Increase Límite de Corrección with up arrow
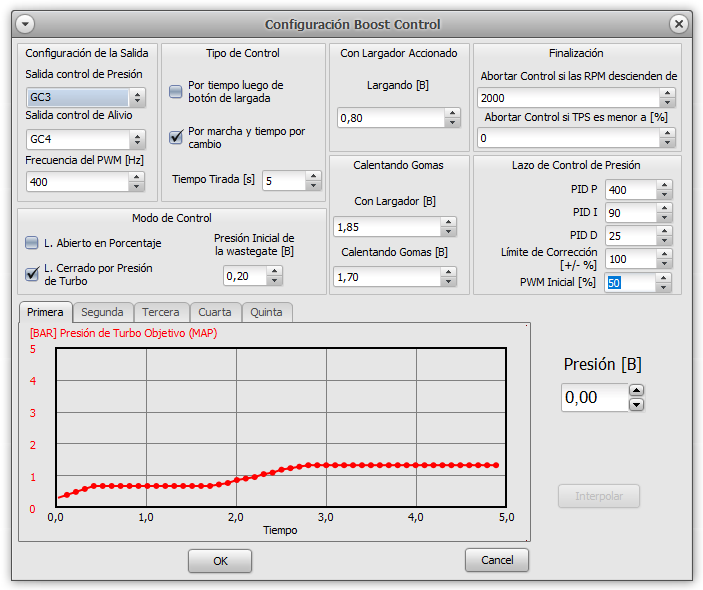 click(x=664, y=254)
